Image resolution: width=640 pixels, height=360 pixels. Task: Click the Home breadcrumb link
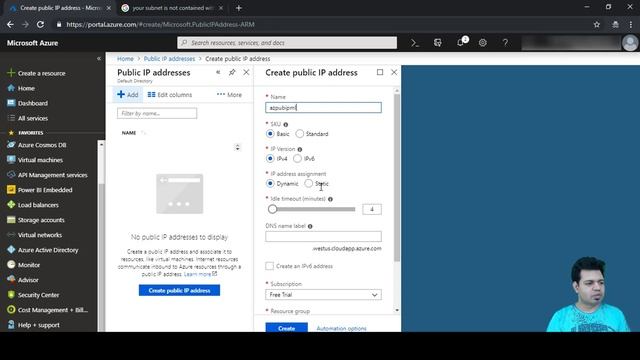pos(125,59)
